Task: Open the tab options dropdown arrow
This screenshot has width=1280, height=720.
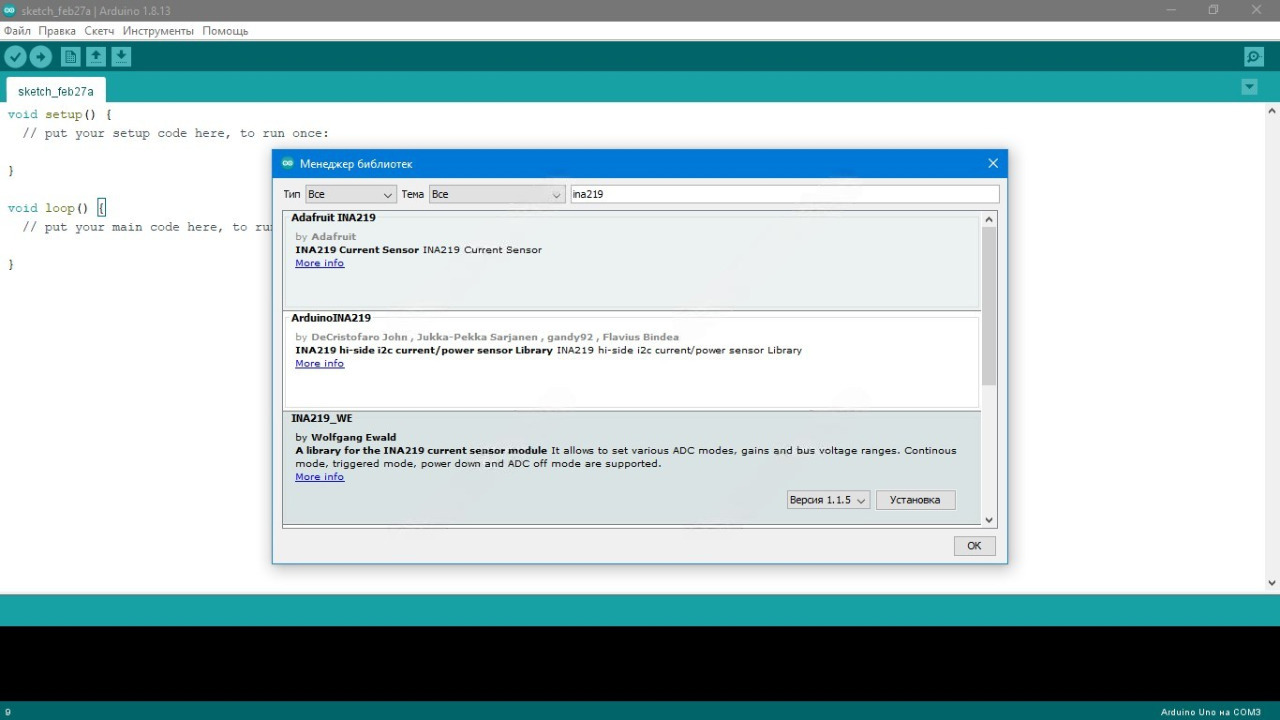Action: click(1249, 87)
